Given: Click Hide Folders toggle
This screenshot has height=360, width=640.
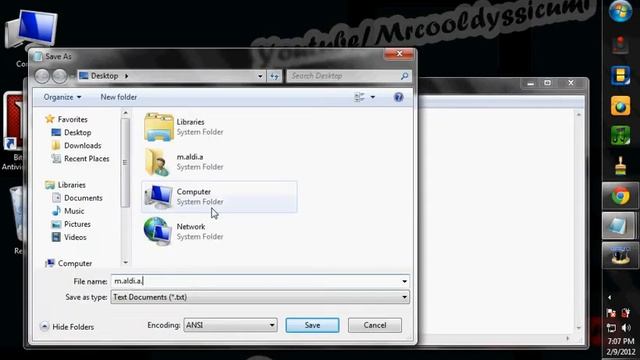Looking at the screenshot, I should tap(67, 327).
